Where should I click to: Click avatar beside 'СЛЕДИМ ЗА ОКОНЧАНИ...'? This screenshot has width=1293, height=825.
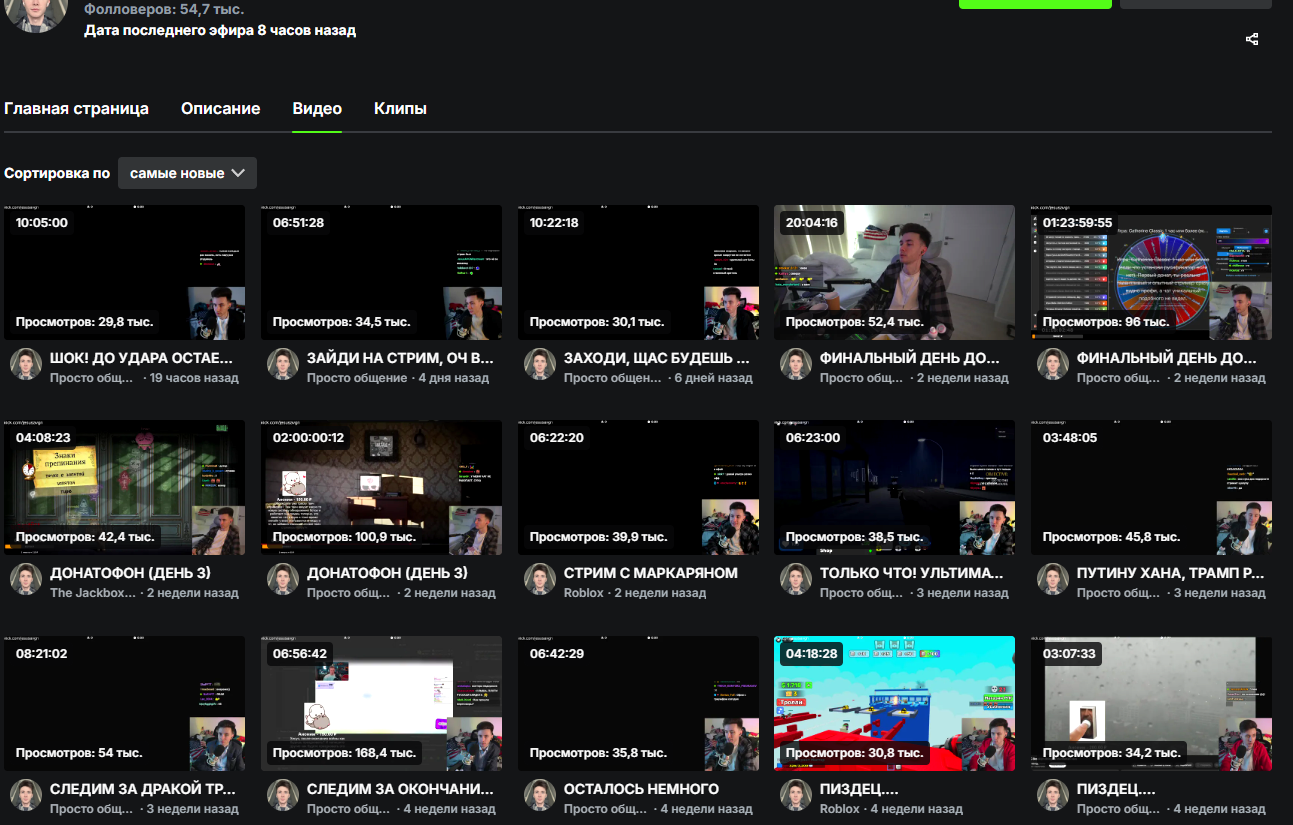[x=283, y=795]
